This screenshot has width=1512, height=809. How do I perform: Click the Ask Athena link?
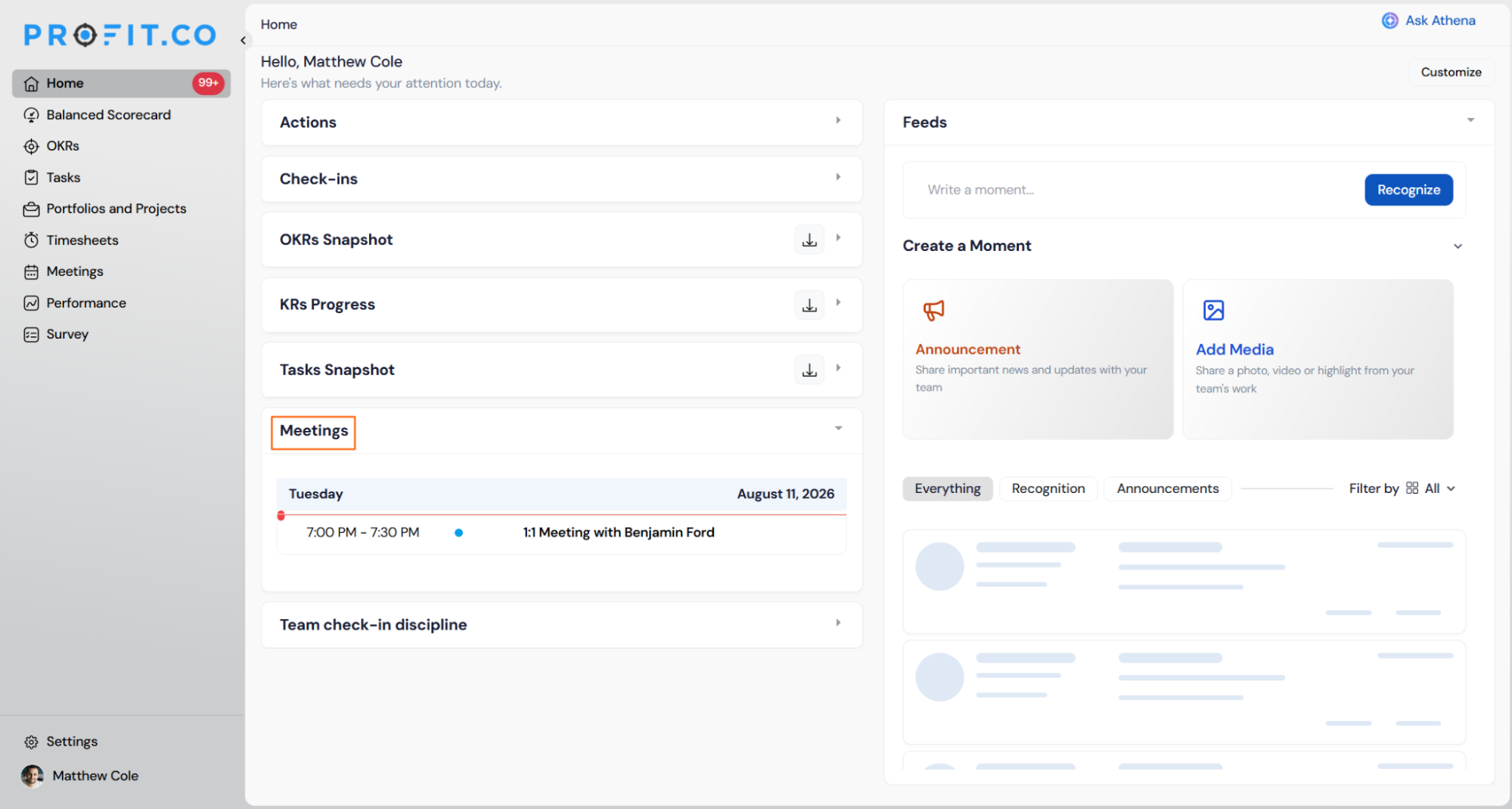click(1440, 20)
